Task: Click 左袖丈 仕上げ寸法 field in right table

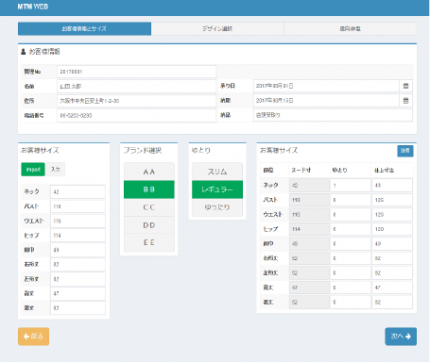Action: [392, 273]
